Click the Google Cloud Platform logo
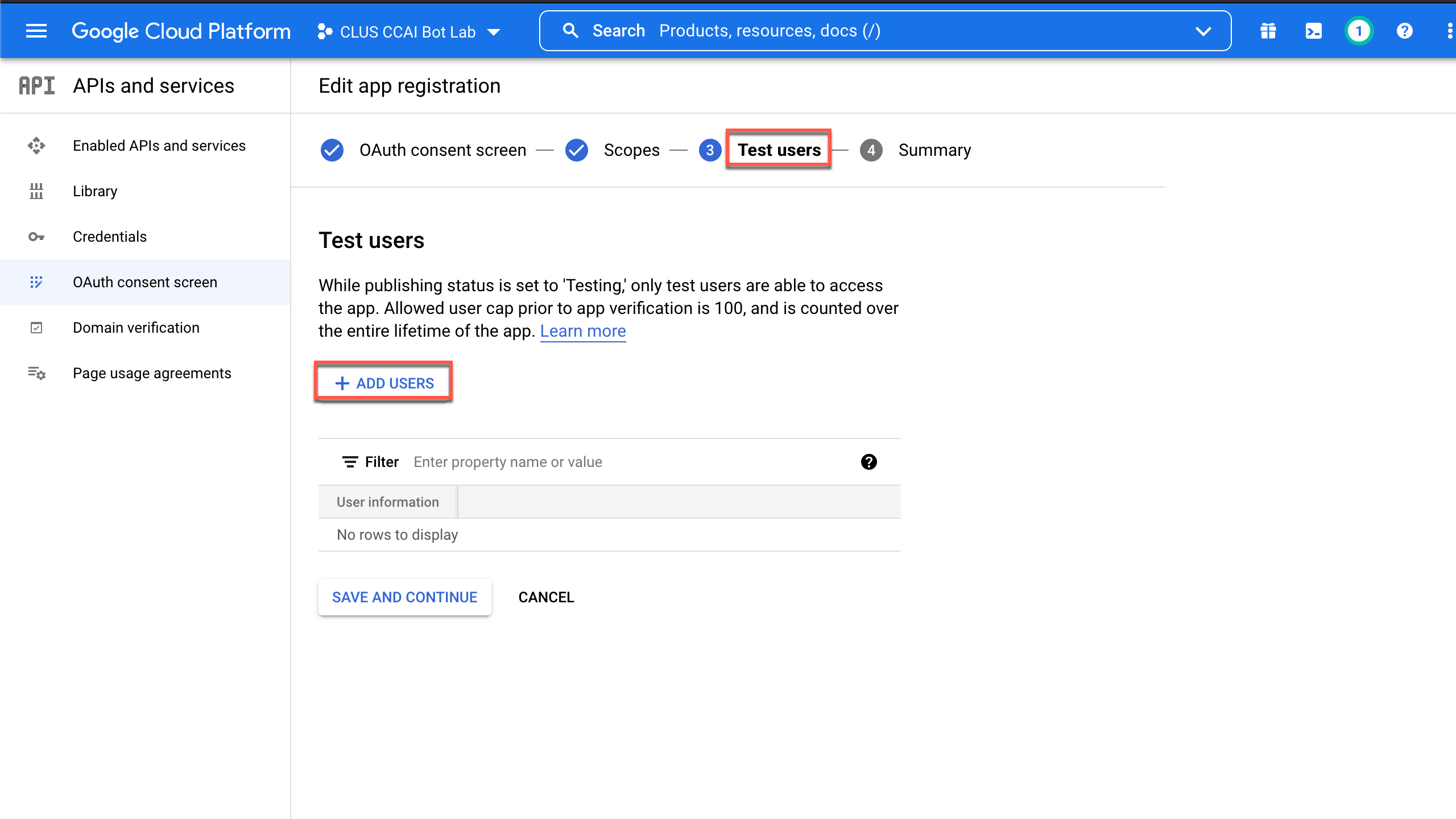The image size is (1456, 819). [x=181, y=31]
